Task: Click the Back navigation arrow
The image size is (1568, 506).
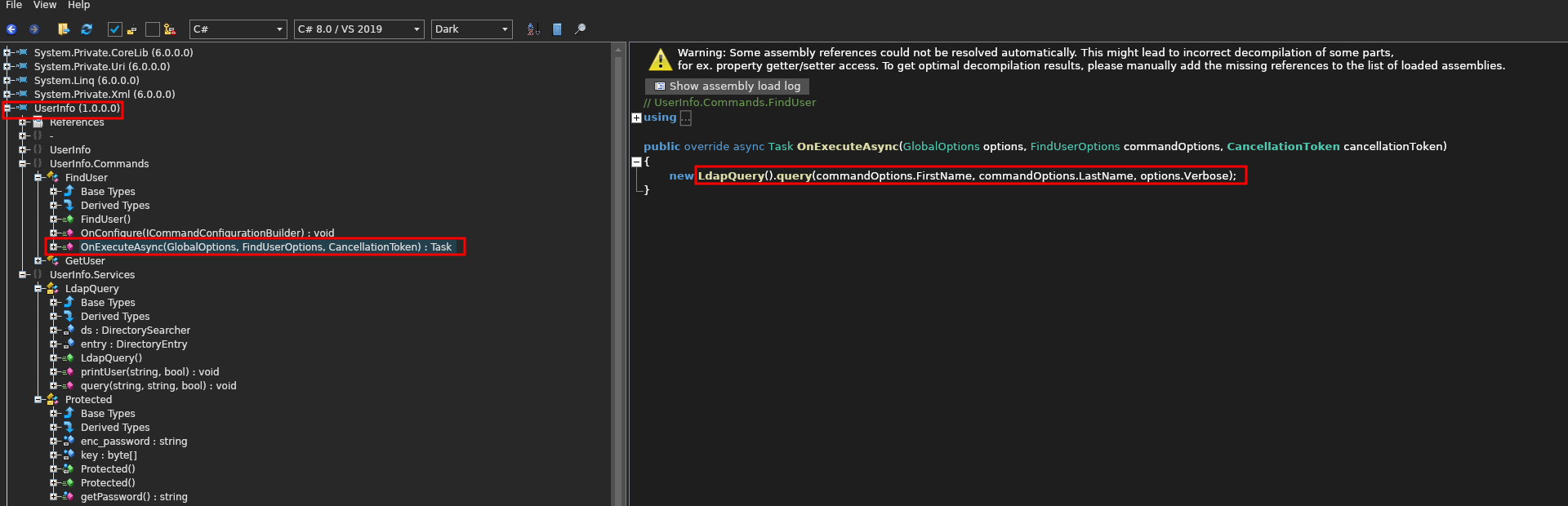Action: (x=11, y=29)
